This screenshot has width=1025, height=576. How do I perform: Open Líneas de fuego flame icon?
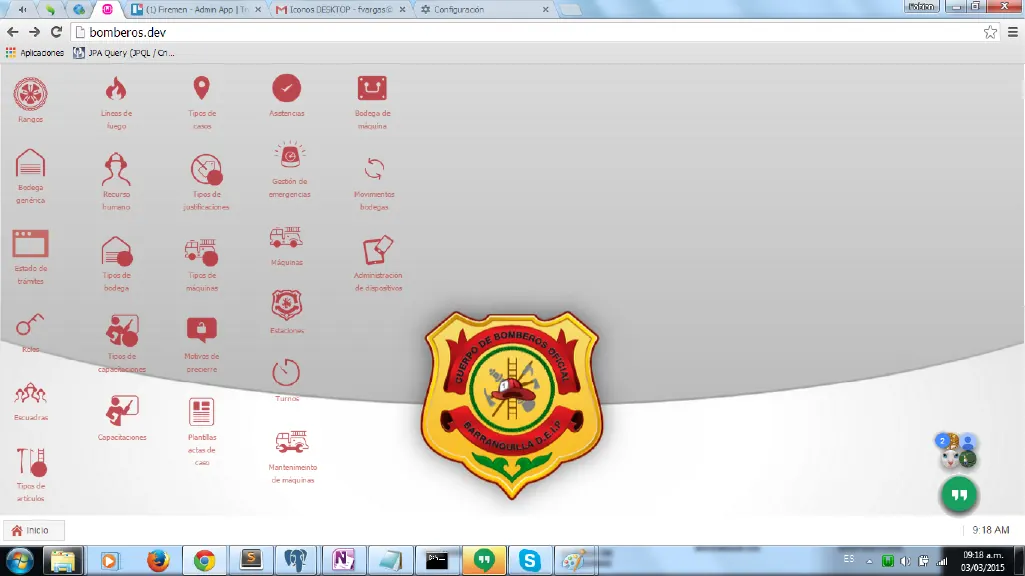click(116, 88)
